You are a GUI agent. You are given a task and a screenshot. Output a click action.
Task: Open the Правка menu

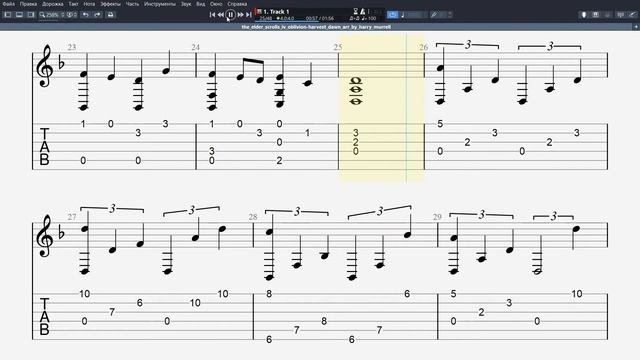[x=28, y=4]
